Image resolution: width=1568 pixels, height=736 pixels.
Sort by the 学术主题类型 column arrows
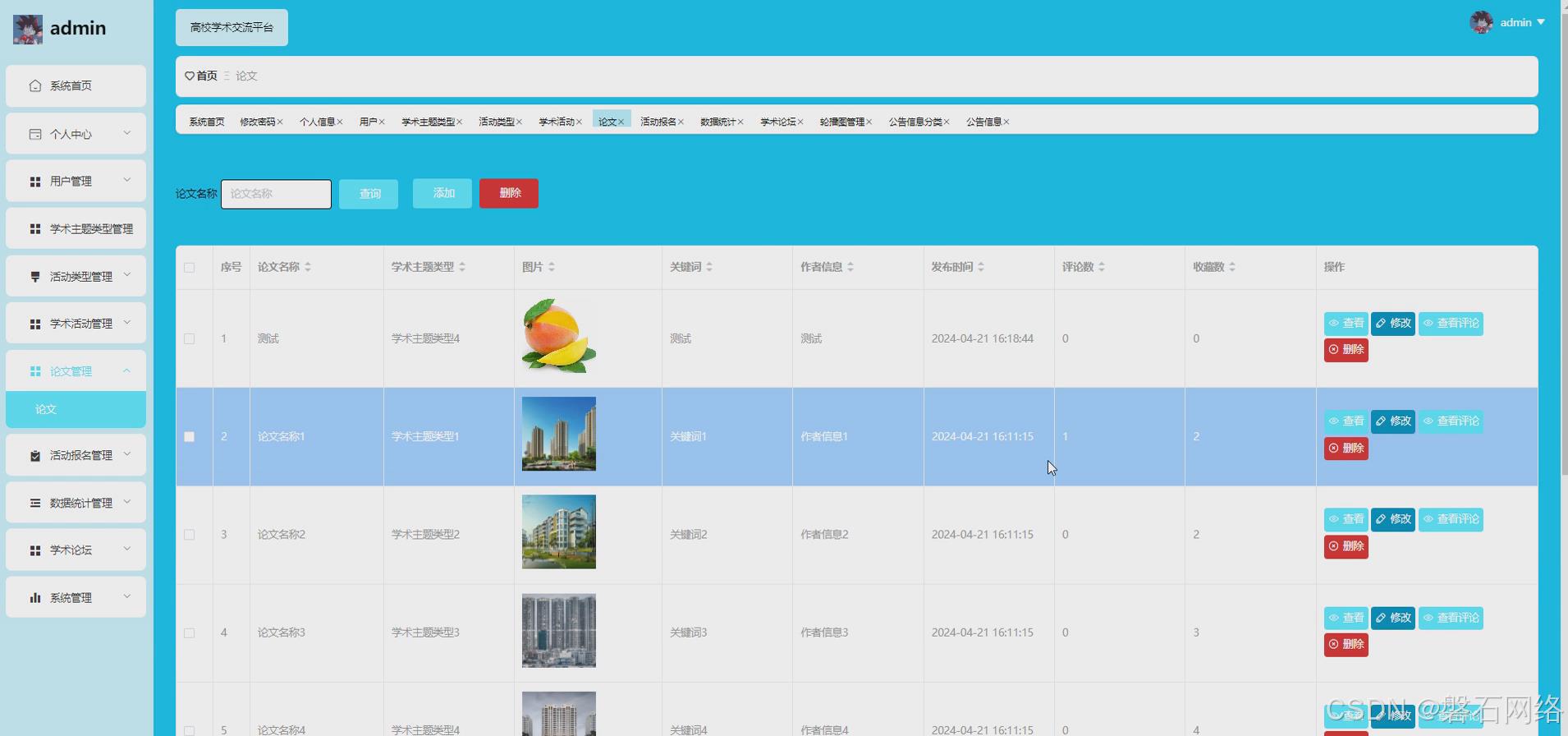(x=462, y=267)
